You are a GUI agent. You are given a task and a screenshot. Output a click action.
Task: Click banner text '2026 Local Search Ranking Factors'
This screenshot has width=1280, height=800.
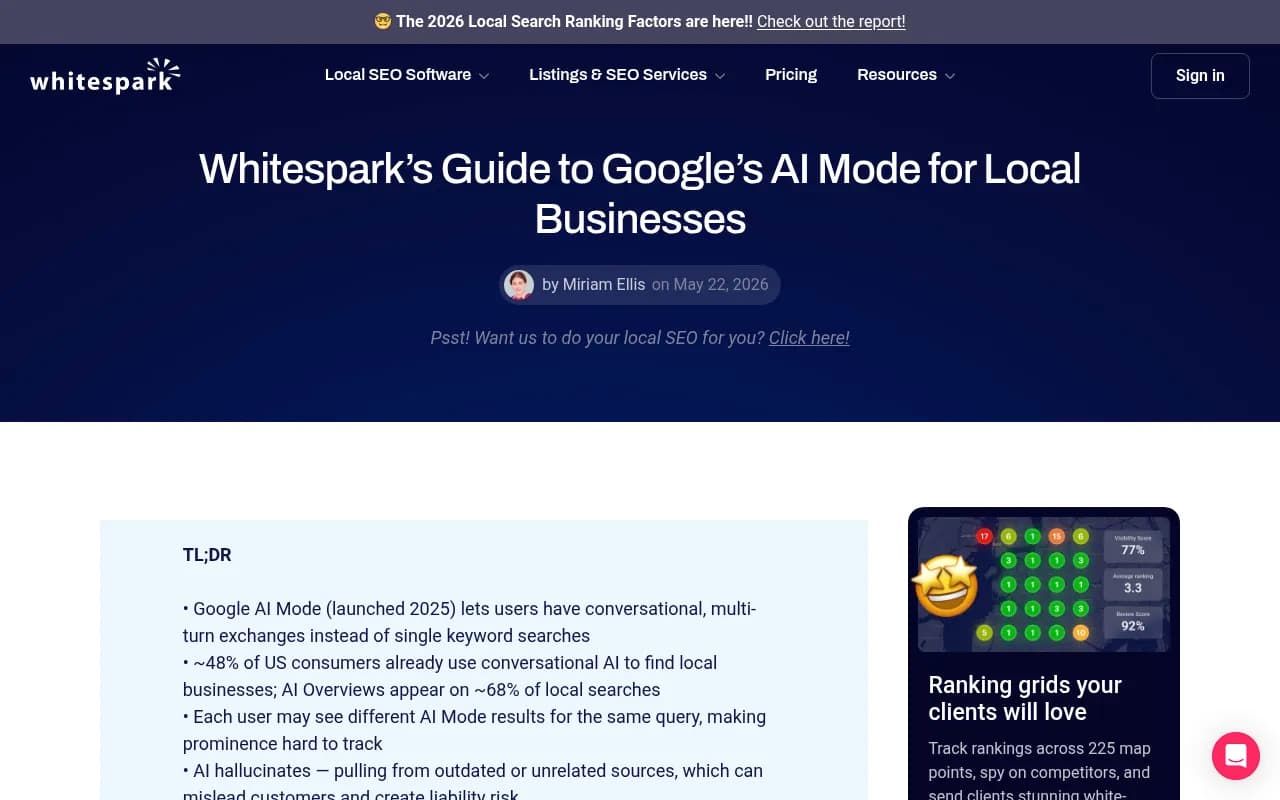588,21
